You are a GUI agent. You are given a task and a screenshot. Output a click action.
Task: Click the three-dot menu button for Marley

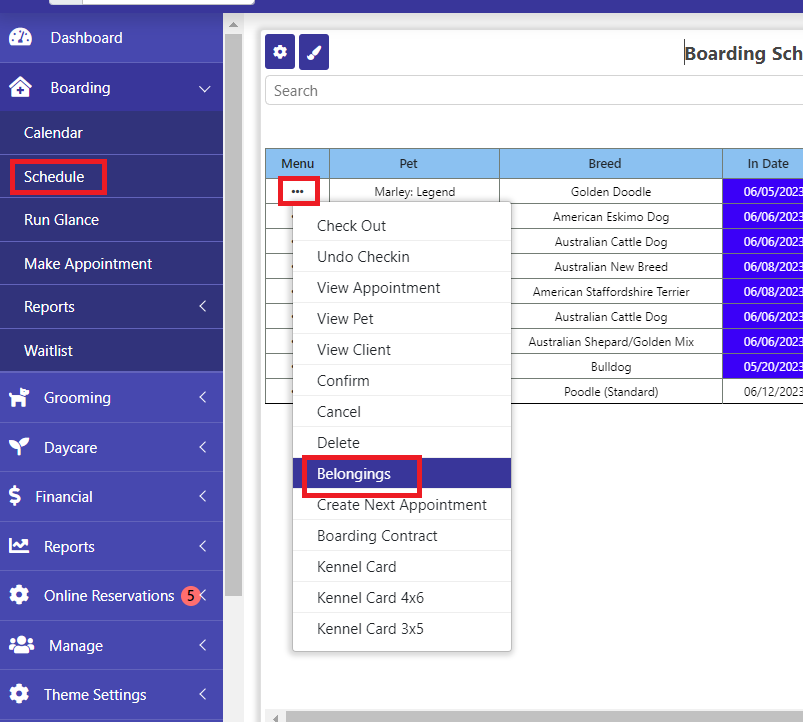pyautogui.click(x=297, y=191)
